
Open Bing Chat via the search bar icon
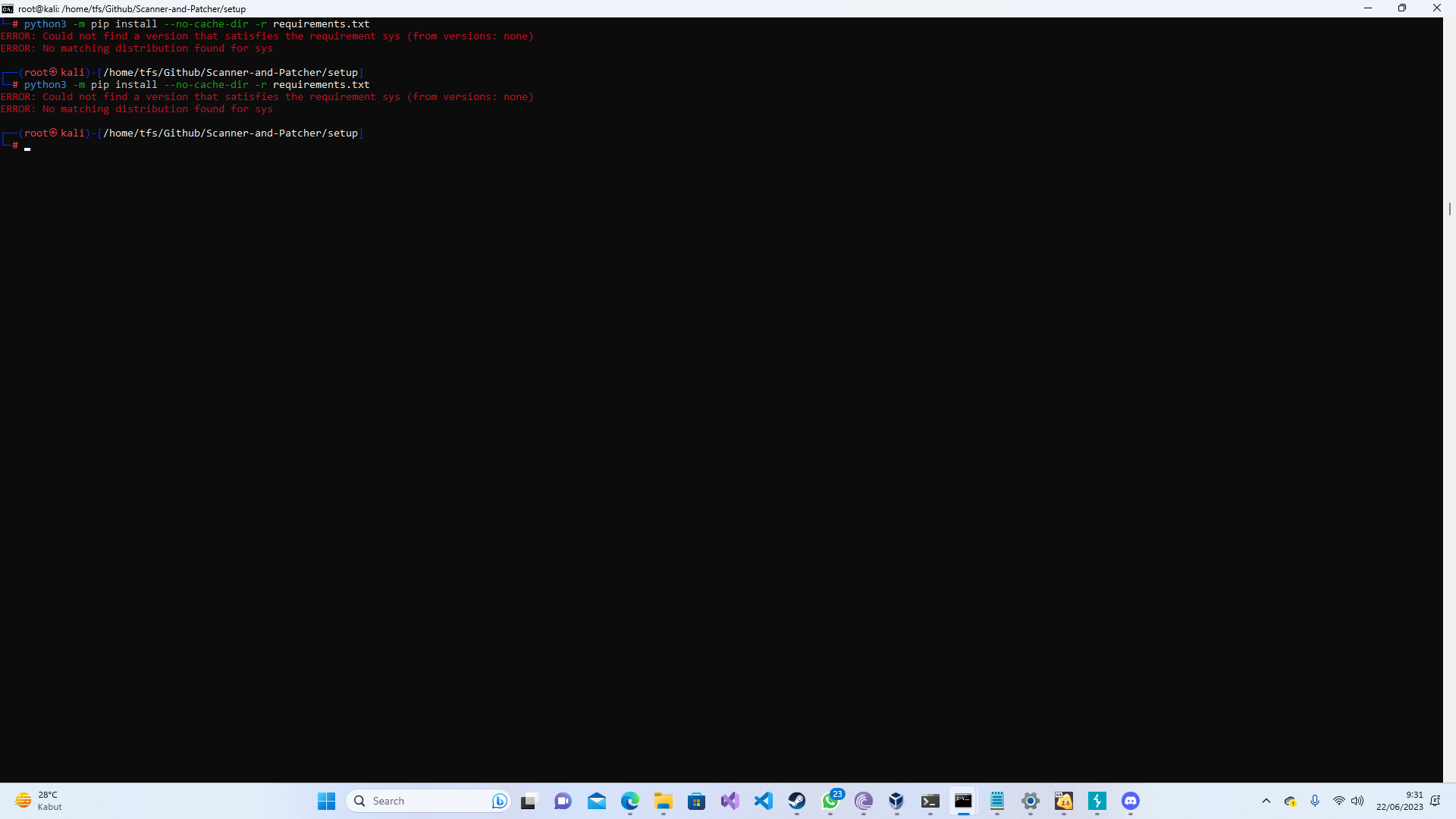pyautogui.click(x=499, y=801)
